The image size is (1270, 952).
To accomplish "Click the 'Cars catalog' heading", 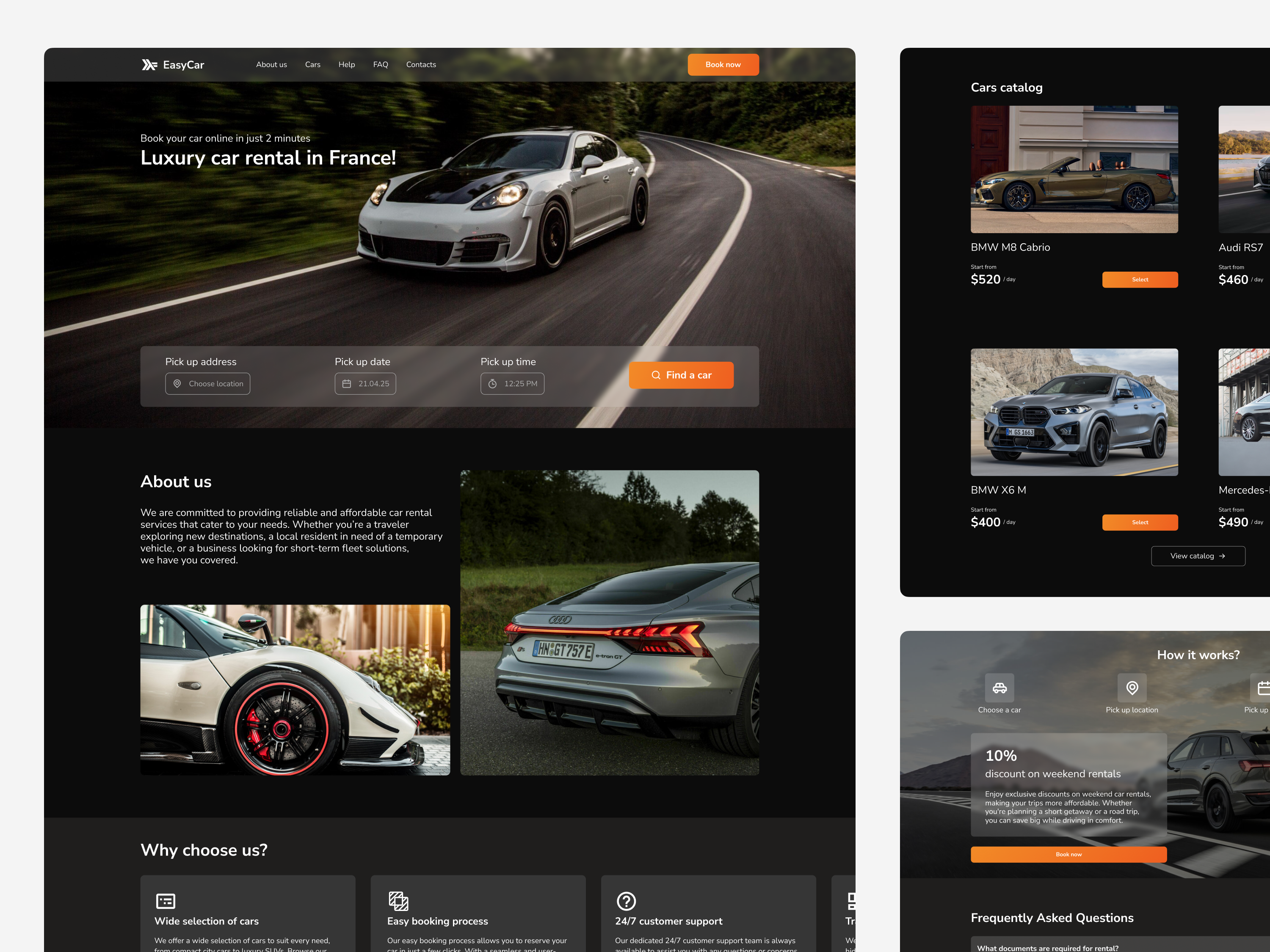I will click(x=1006, y=87).
